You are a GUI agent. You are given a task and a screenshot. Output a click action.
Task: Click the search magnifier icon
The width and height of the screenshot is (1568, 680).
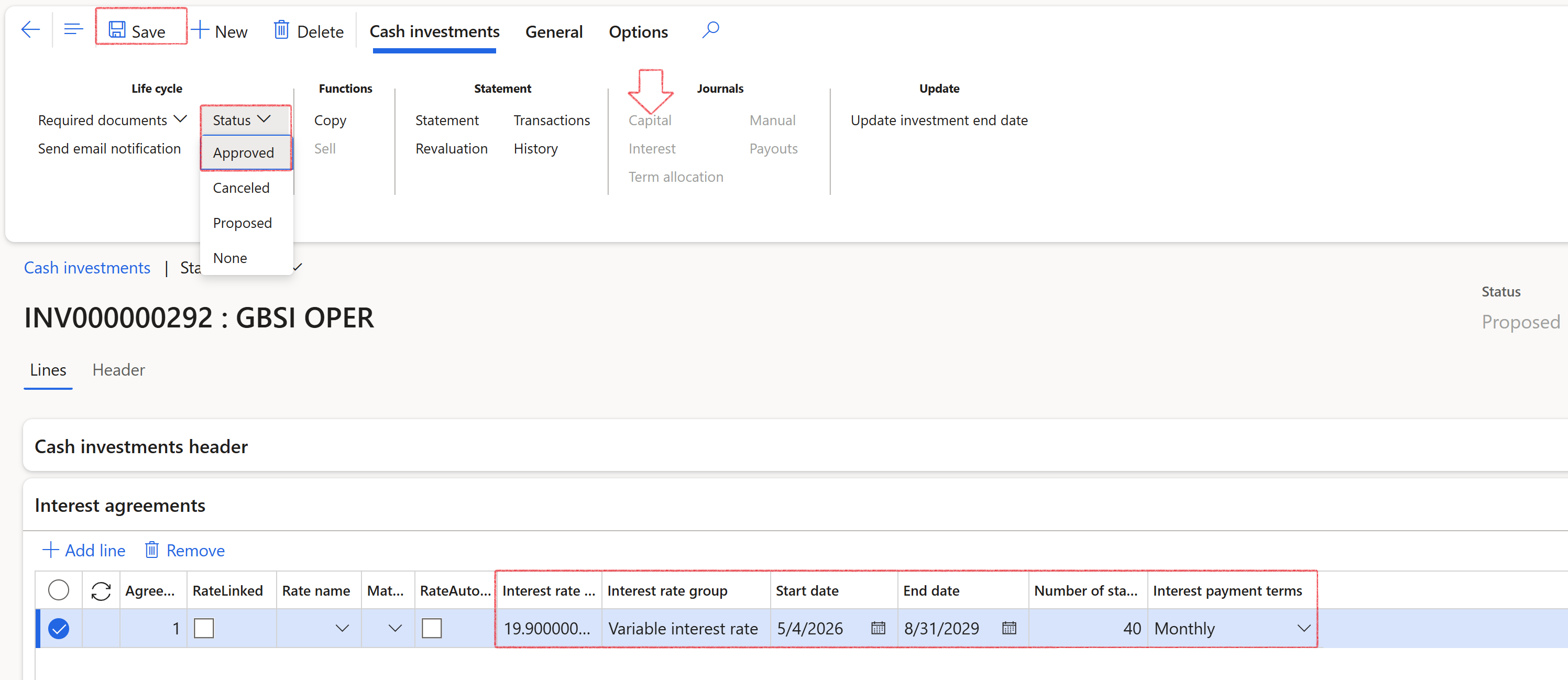pyautogui.click(x=710, y=30)
